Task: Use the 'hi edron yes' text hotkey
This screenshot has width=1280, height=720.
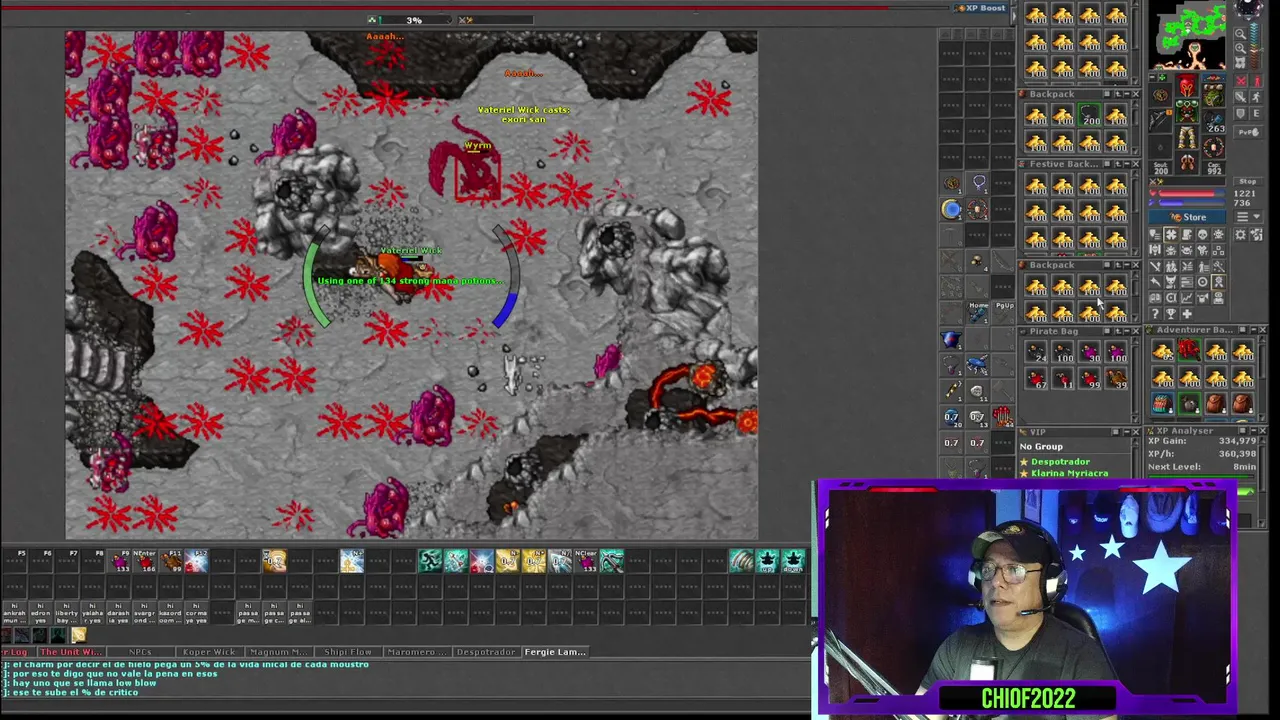Action: [x=41, y=613]
